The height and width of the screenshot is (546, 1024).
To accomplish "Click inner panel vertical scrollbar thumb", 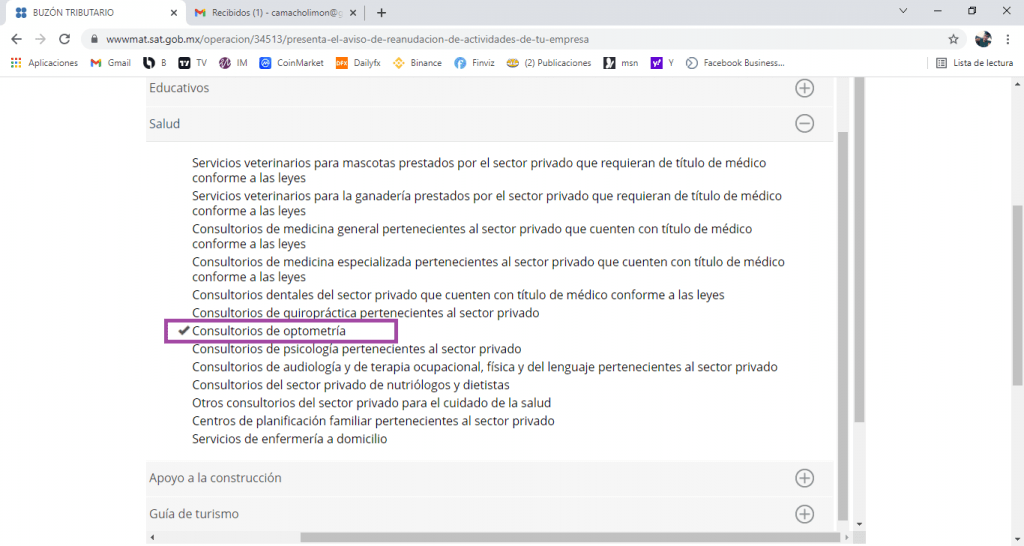I will coord(842,325).
